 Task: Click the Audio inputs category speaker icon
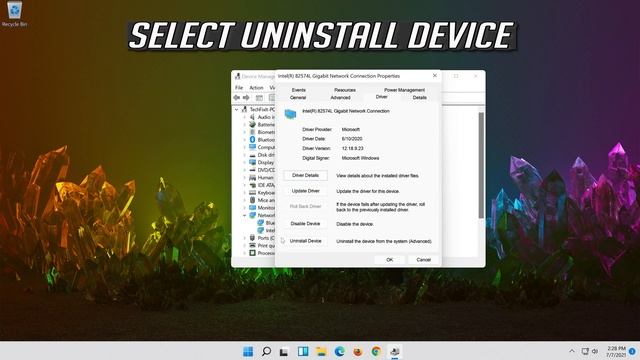(x=252, y=117)
